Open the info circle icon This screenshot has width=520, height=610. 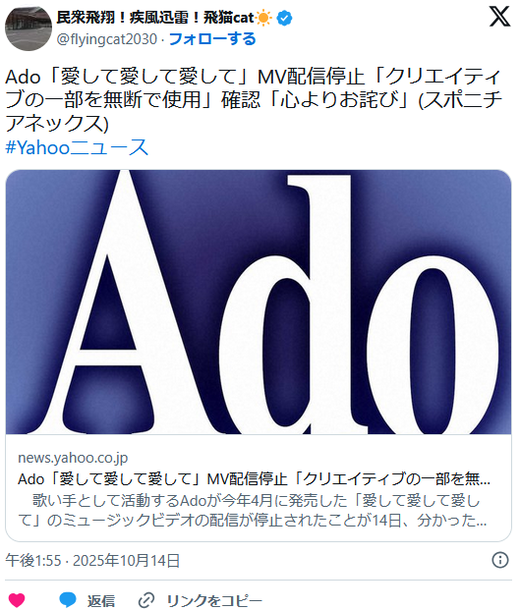point(500,560)
